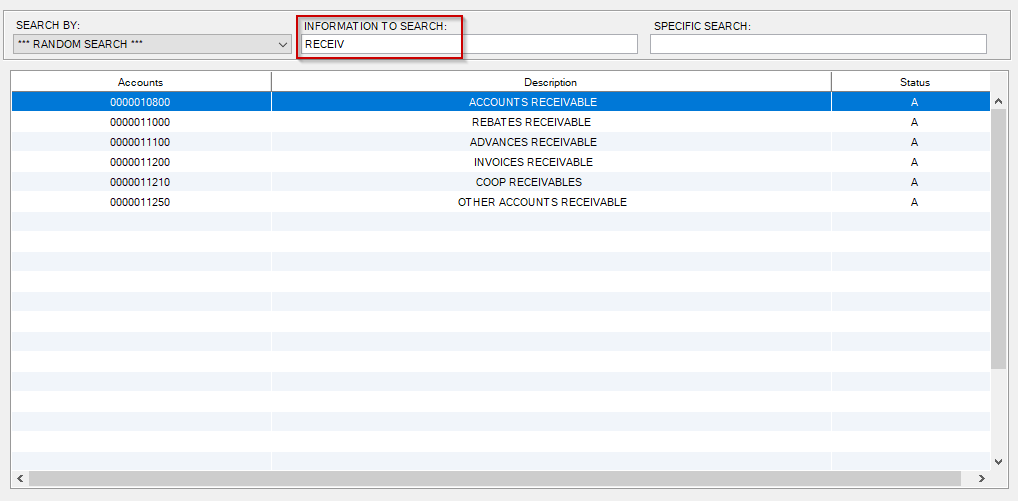Click the vertical scrollbar thumb
This screenshot has height=501, width=1018.
pyautogui.click(x=998, y=240)
